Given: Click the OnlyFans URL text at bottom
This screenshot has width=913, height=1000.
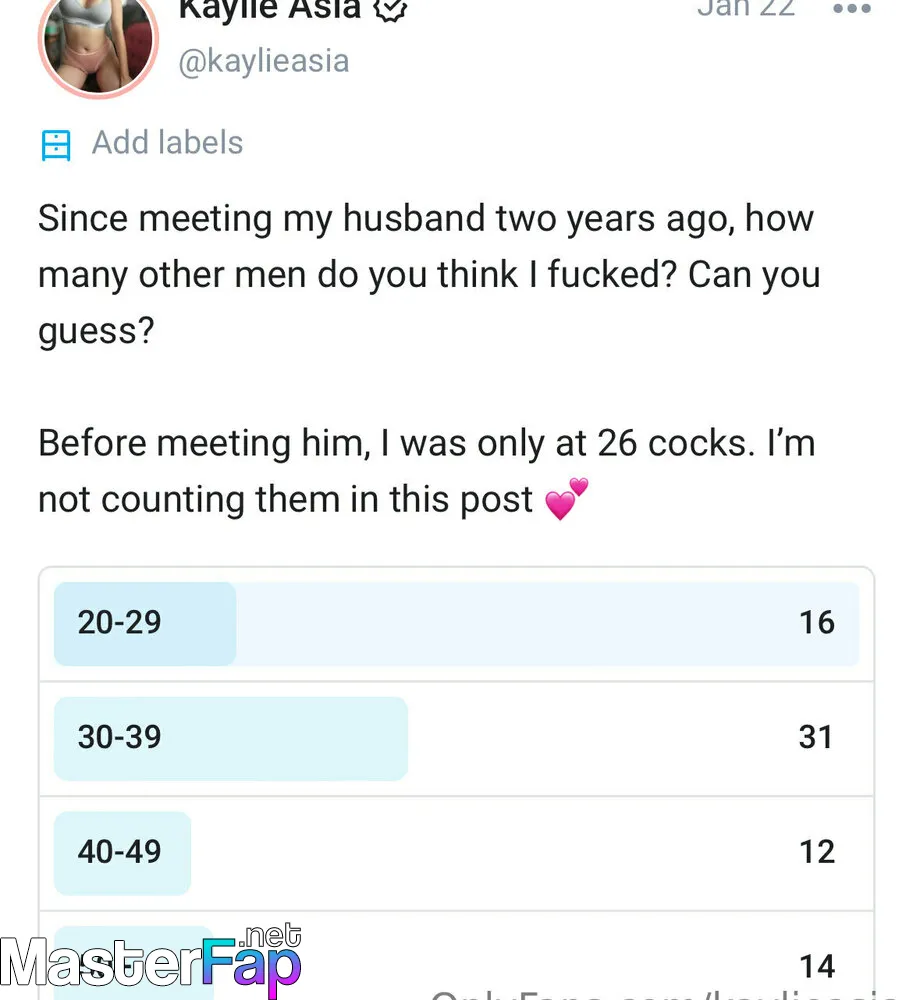Looking at the screenshot, I should click(663, 994).
